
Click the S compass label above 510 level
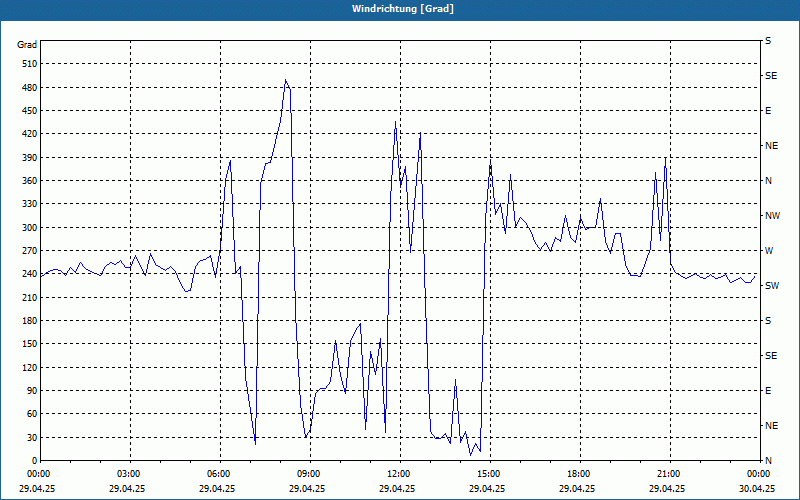(768, 41)
